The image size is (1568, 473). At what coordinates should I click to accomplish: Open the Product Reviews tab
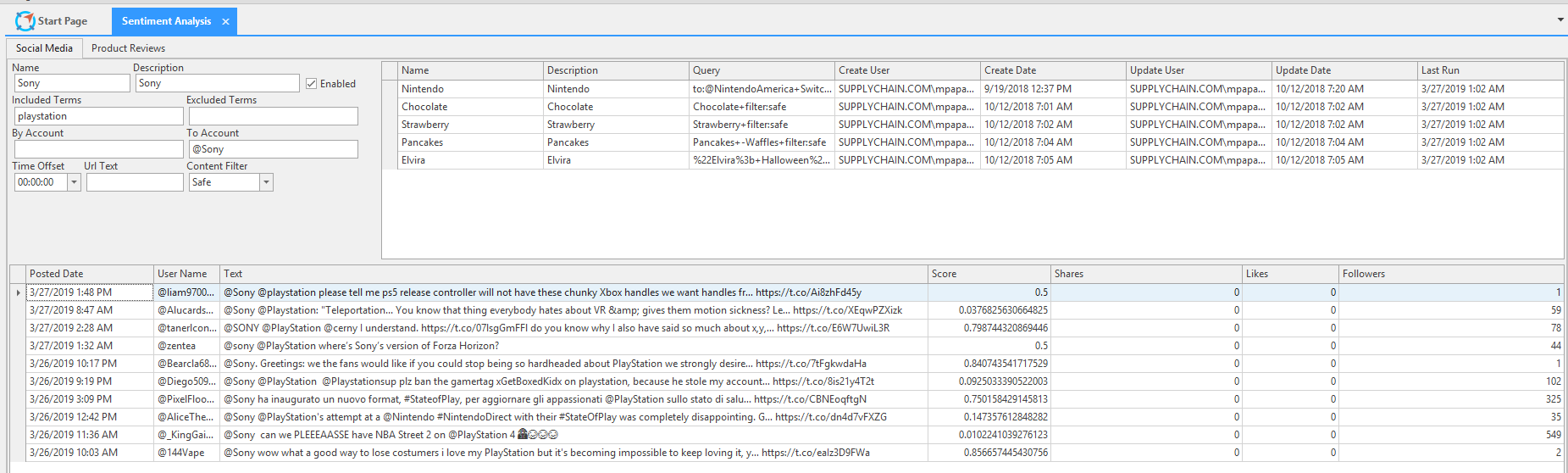pos(128,48)
